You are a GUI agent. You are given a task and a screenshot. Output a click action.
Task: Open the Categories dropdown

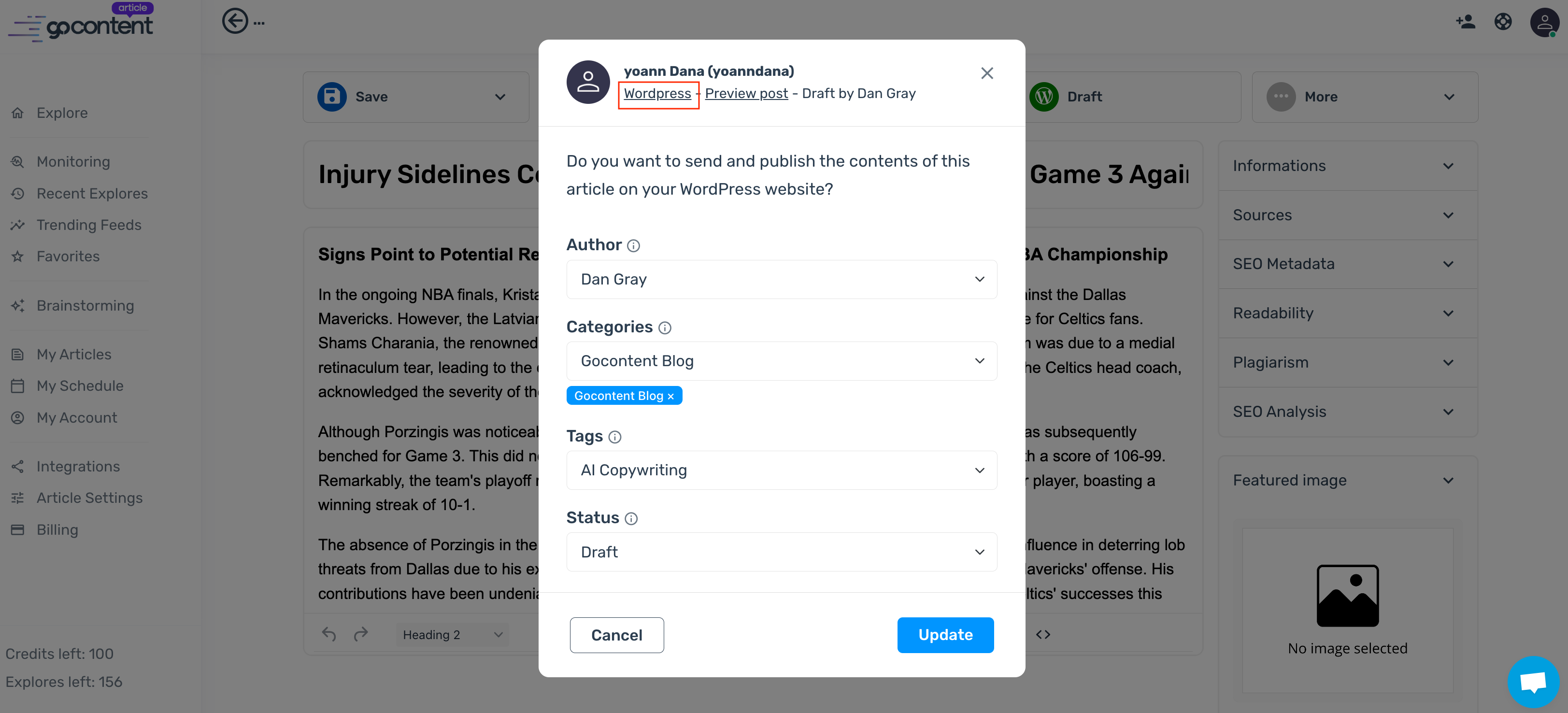coord(781,361)
